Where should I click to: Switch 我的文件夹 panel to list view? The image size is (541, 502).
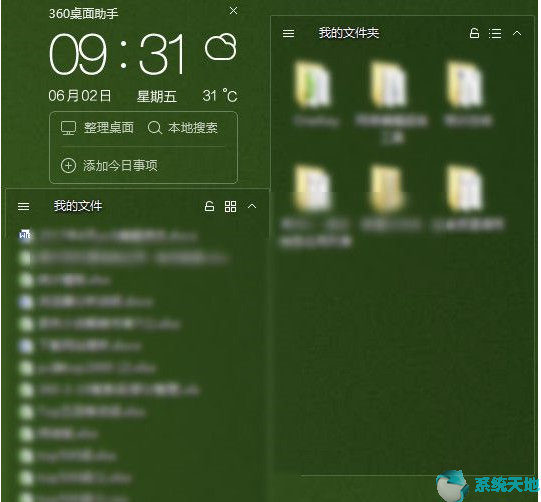tap(495, 33)
